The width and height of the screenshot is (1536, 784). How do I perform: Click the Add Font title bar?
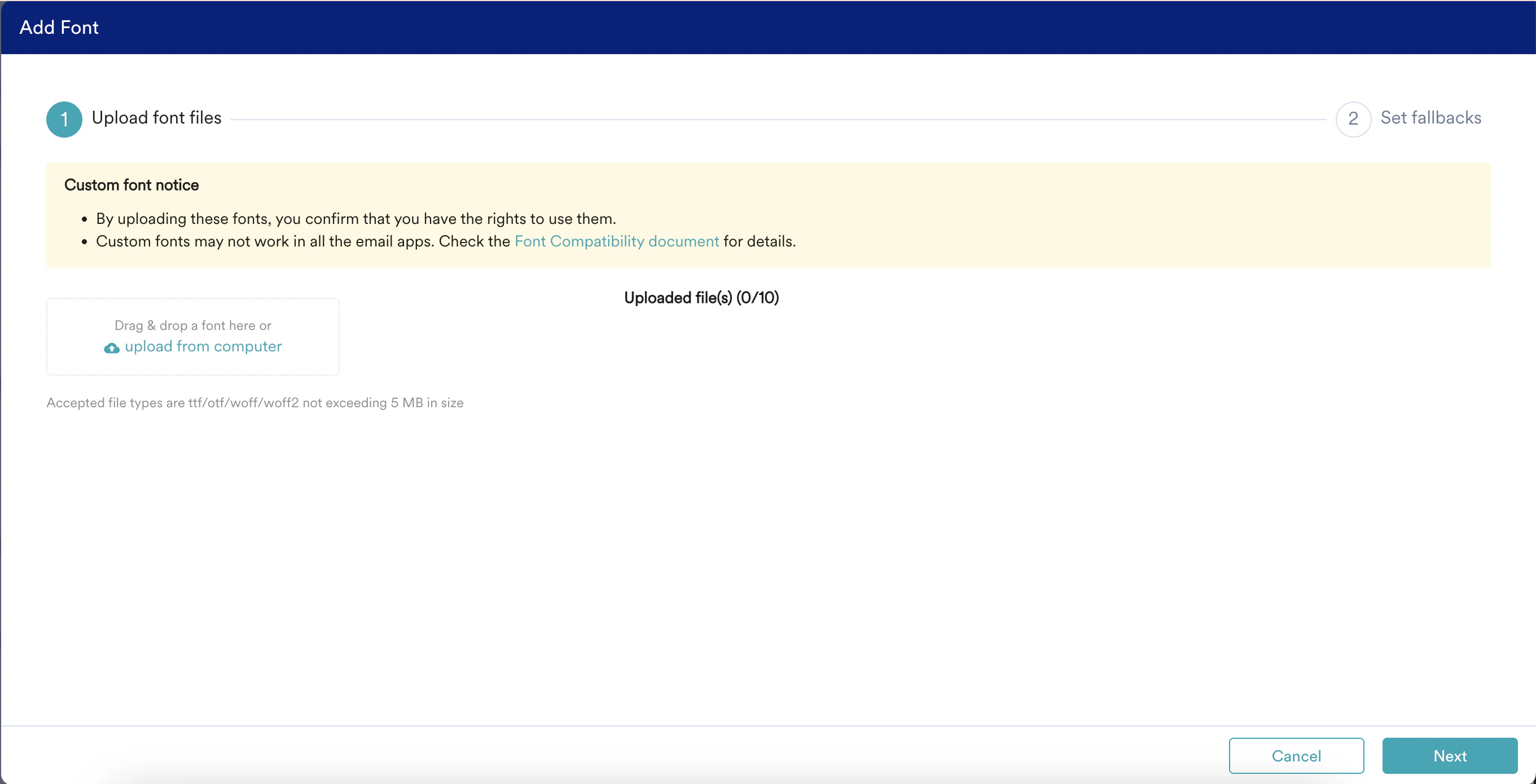[x=59, y=27]
